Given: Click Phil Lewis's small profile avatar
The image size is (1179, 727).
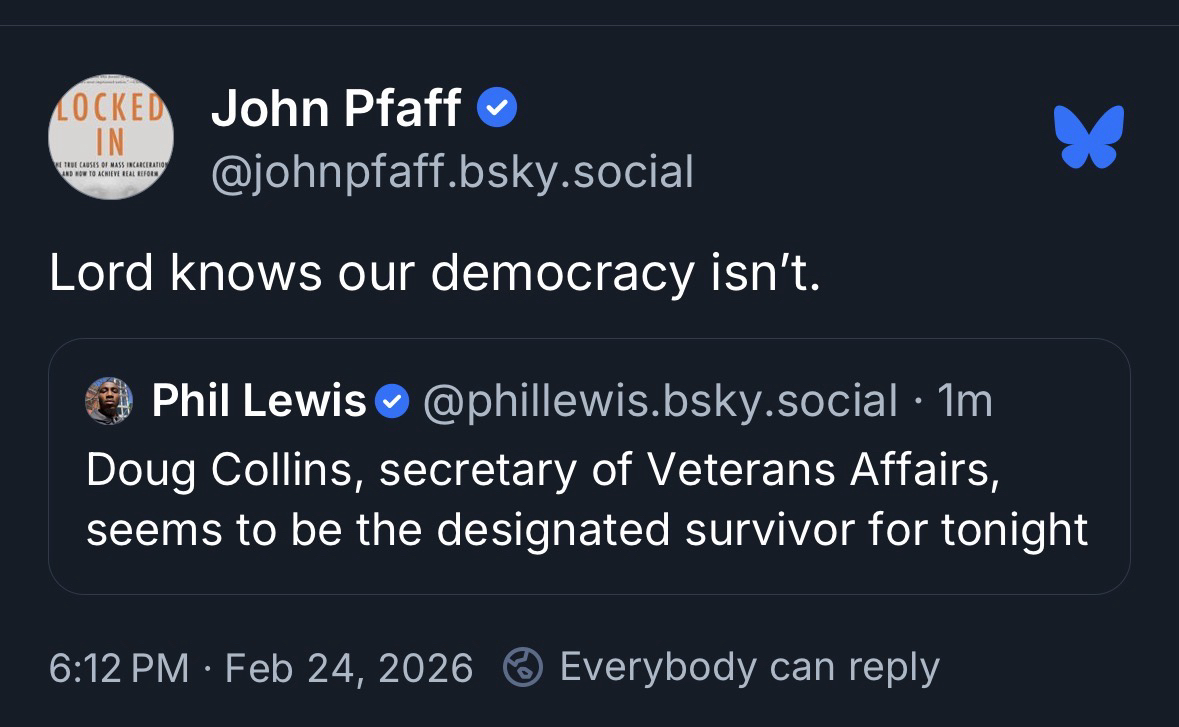Looking at the screenshot, I should coord(109,401).
